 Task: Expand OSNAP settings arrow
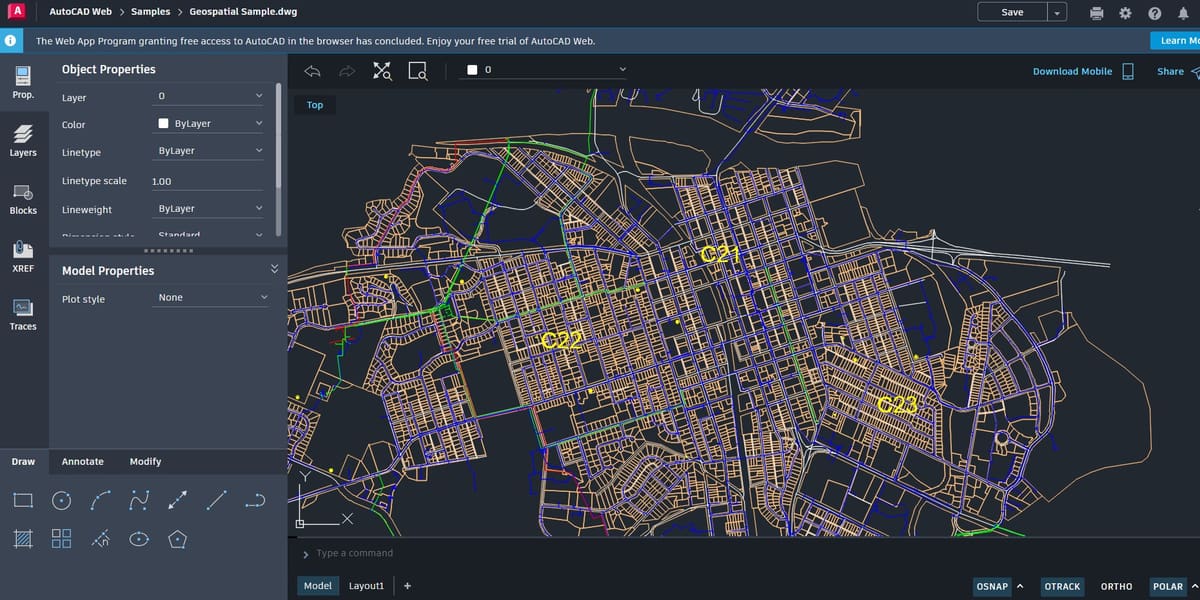coord(1020,586)
